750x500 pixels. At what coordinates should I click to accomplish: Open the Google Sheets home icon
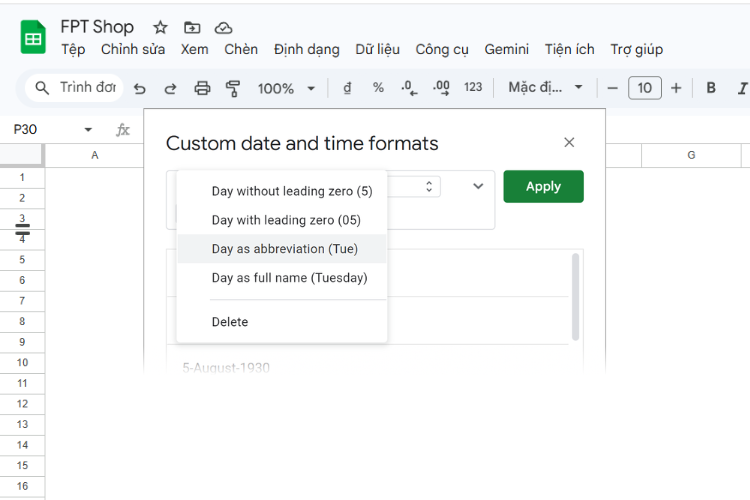tap(33, 37)
